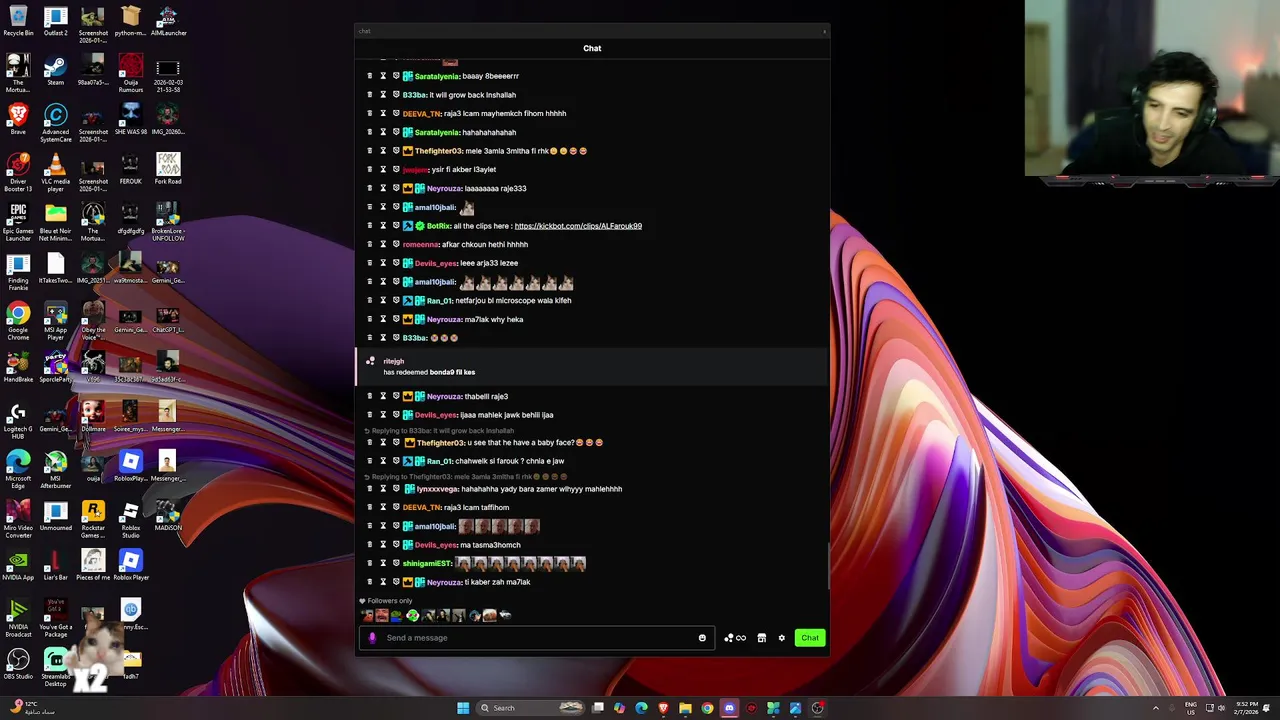The image size is (1280, 720).
Task: Select the VLC media player icon
Action: tap(55, 173)
